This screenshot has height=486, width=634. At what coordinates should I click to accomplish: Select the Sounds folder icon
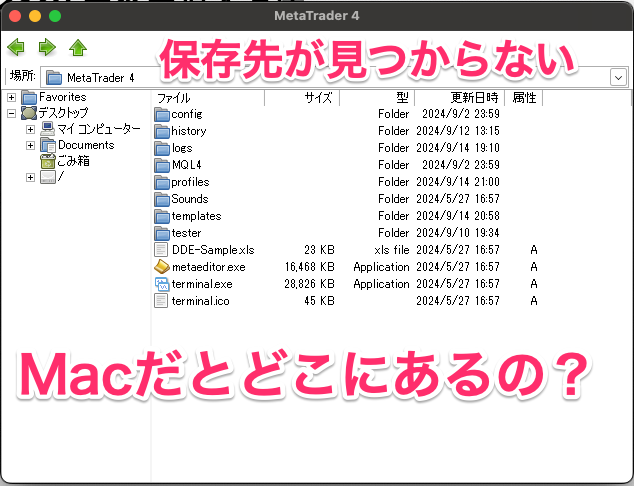(x=162, y=199)
